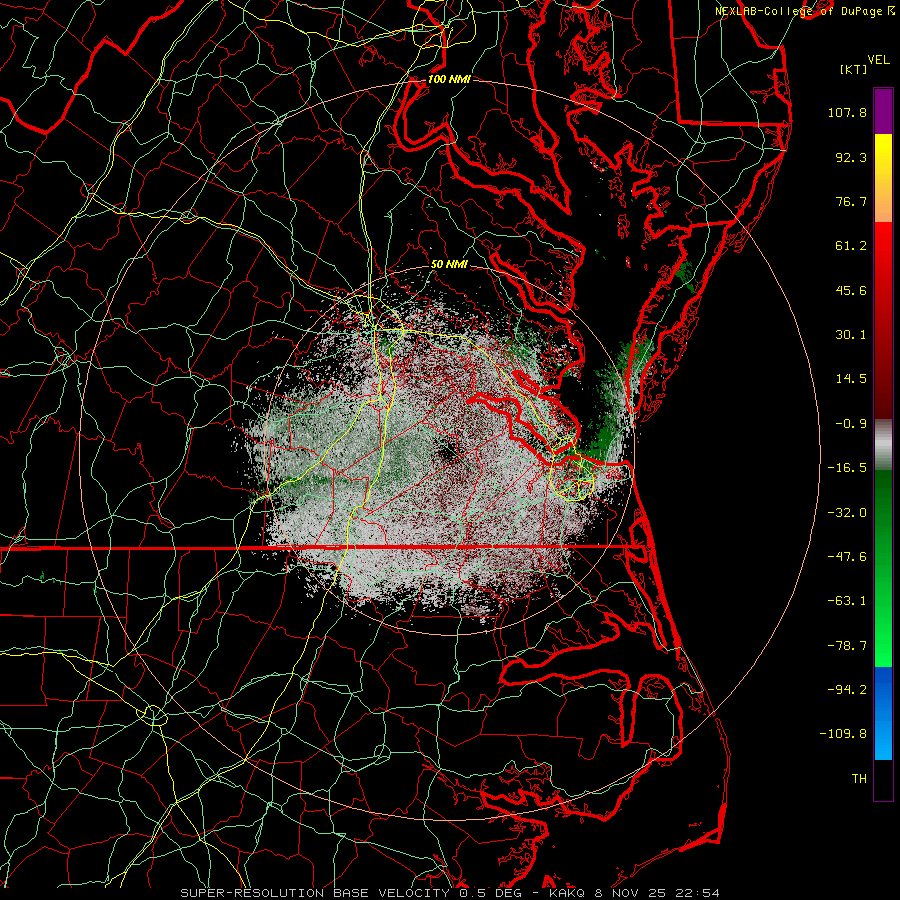Click the -47.6 velocity scale value
This screenshot has height=900, width=900.
coord(847,557)
